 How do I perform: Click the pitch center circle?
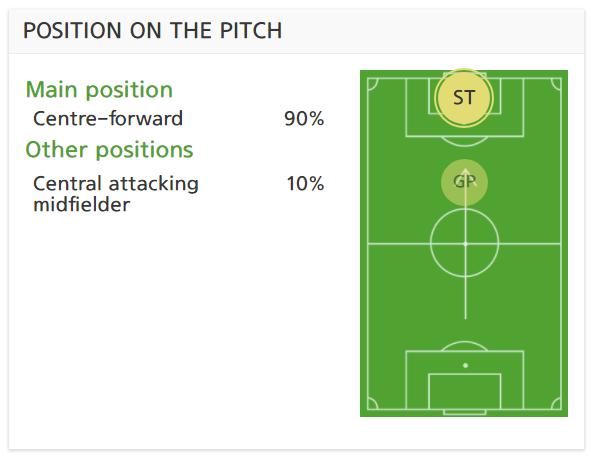[x=465, y=244]
